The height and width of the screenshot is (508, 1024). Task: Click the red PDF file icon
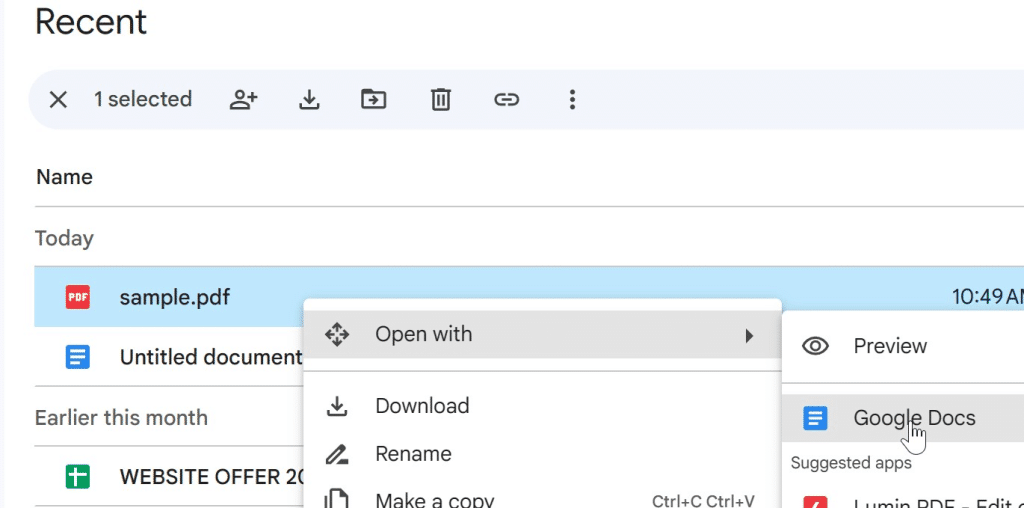click(x=78, y=297)
